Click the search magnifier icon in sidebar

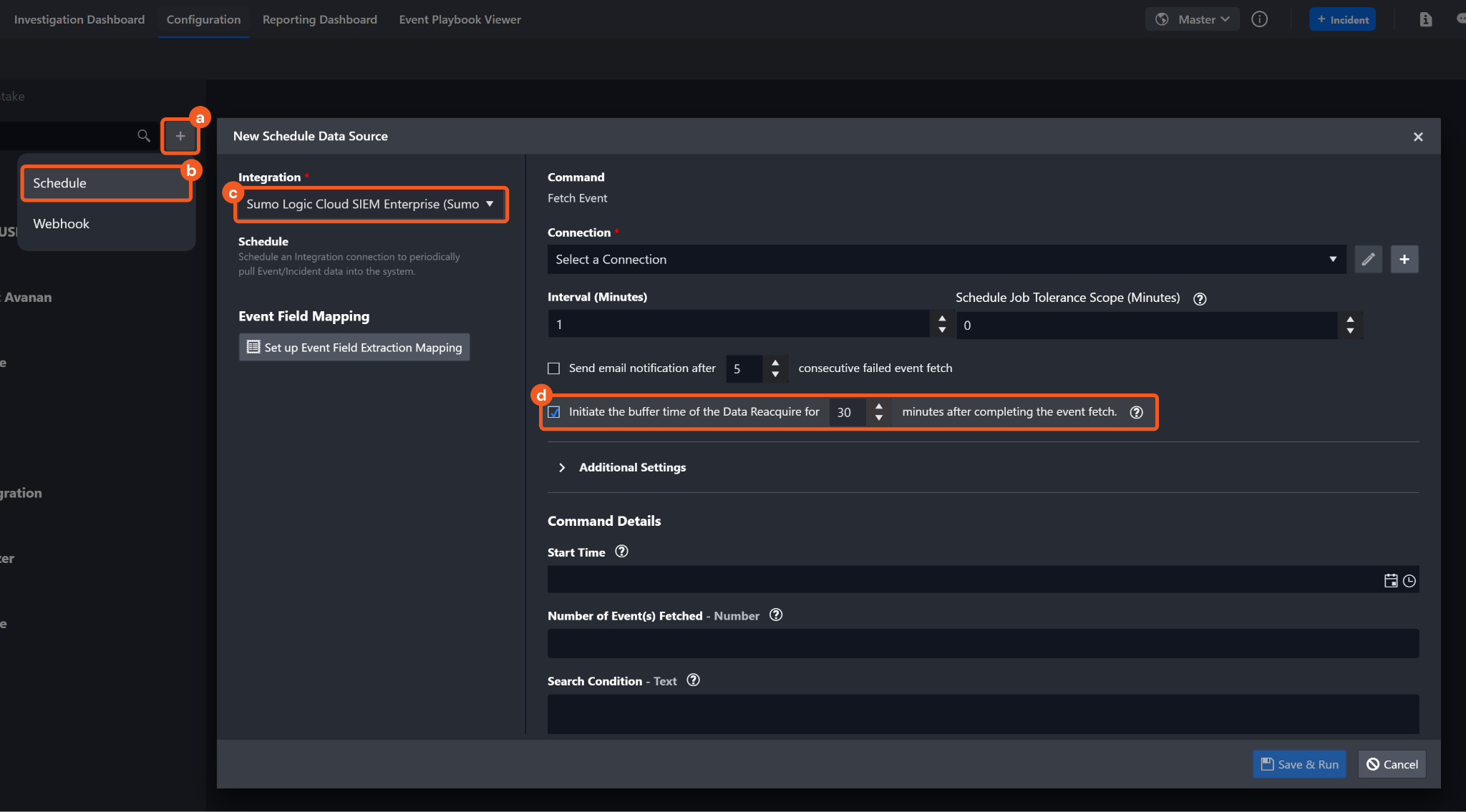coord(144,136)
